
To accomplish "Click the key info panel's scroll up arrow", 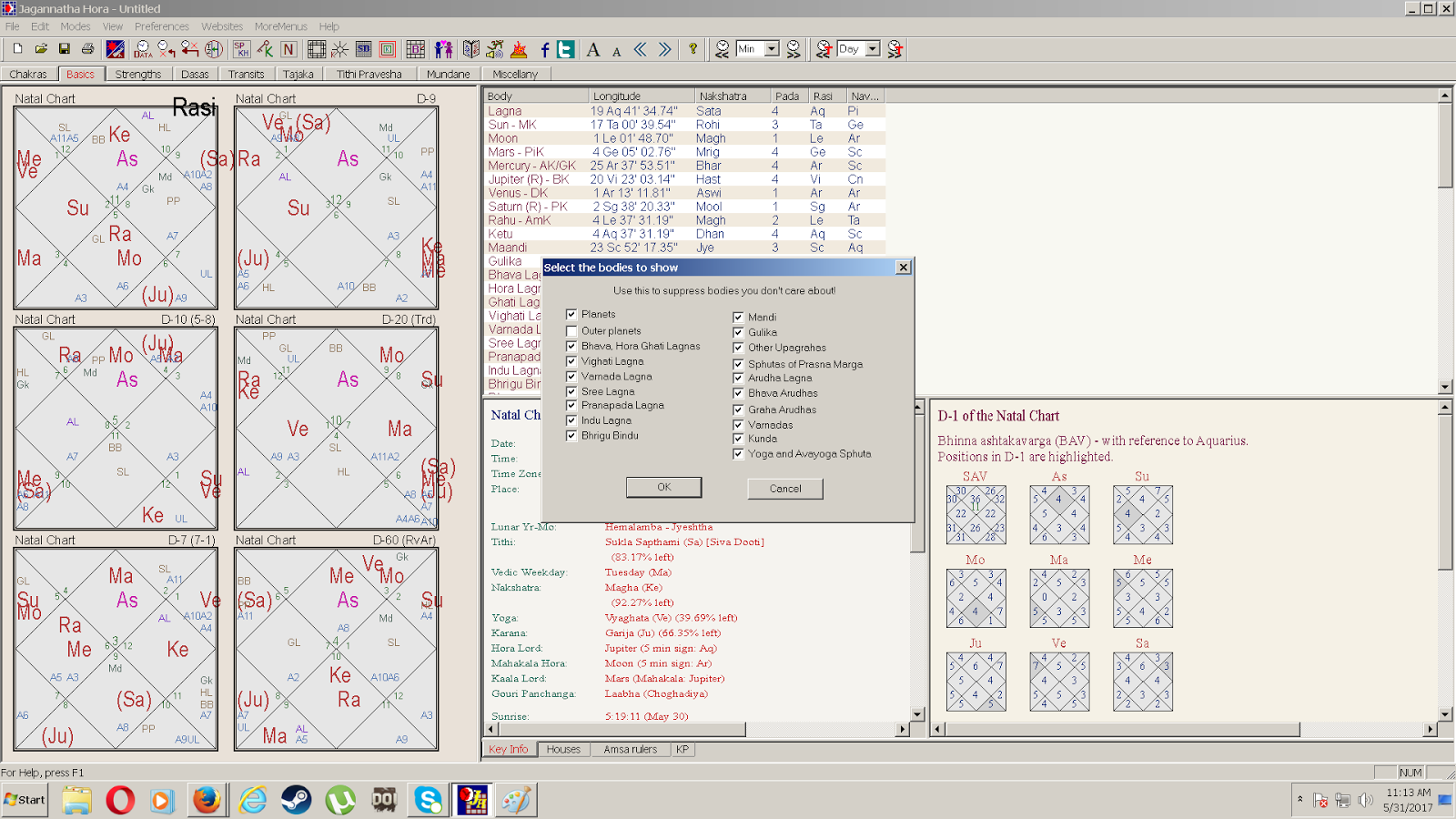I will (917, 406).
